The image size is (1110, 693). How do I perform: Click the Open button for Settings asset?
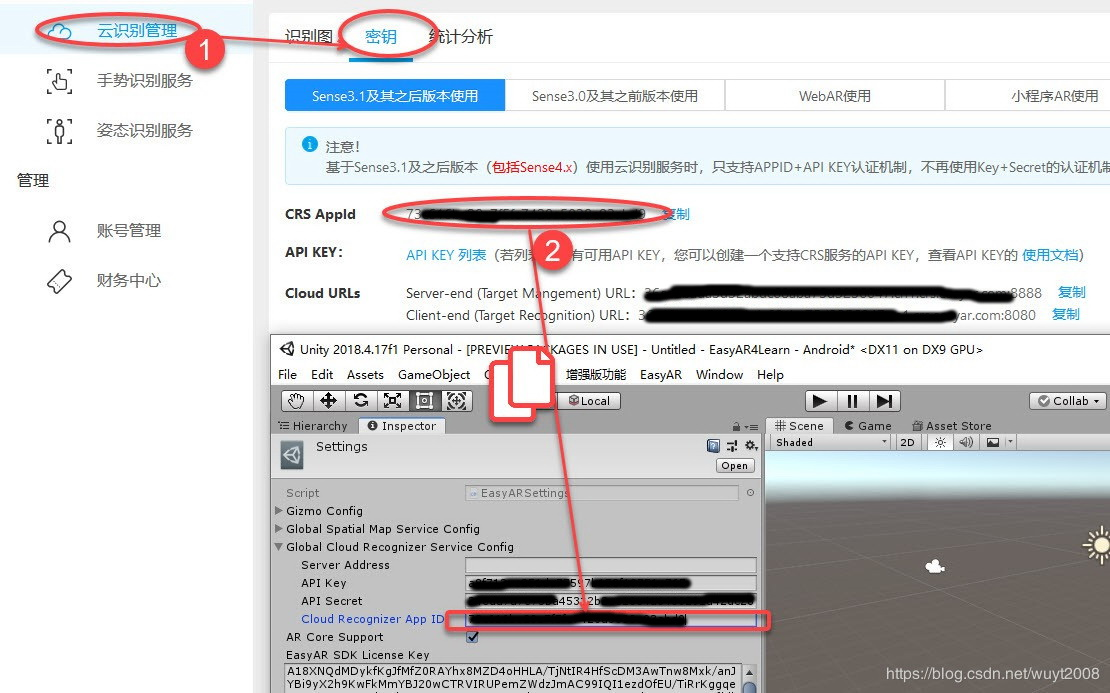coord(735,466)
